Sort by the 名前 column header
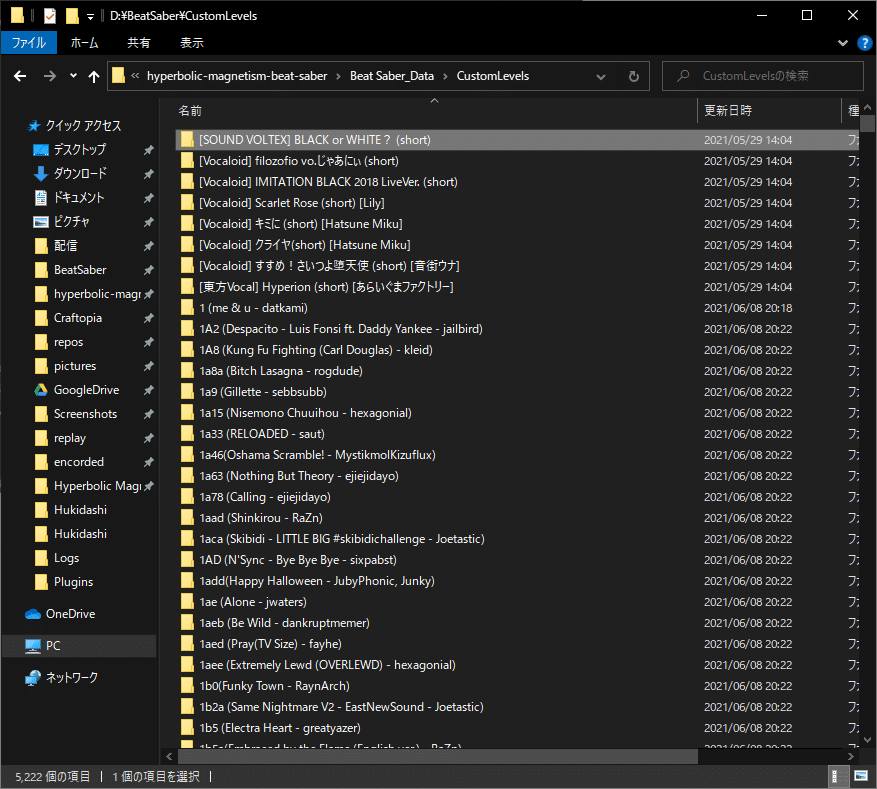 coord(190,111)
